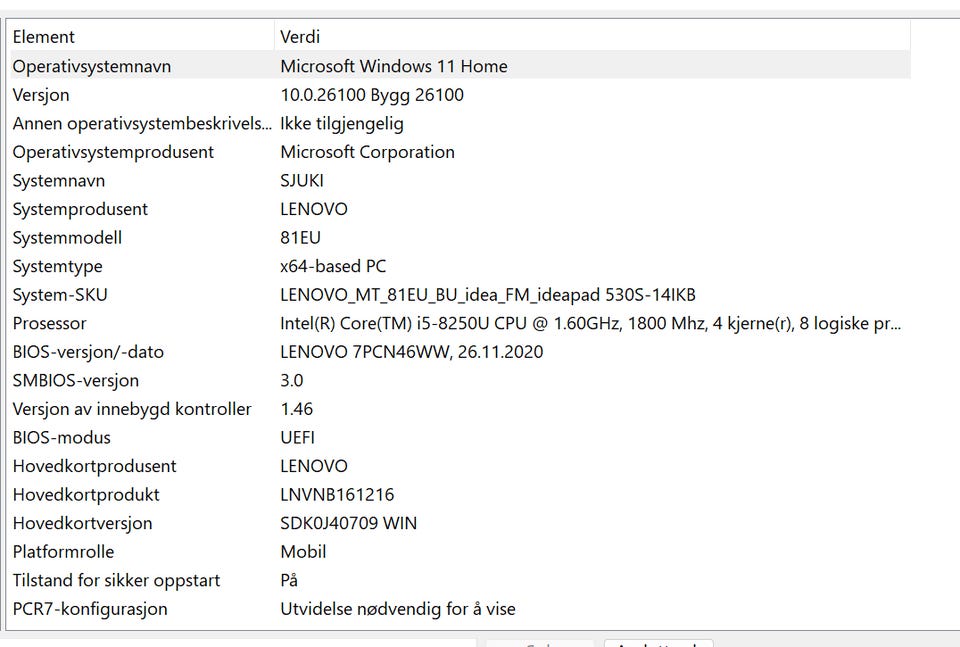Select the value Ikke tilgjengelig

tap(342, 124)
